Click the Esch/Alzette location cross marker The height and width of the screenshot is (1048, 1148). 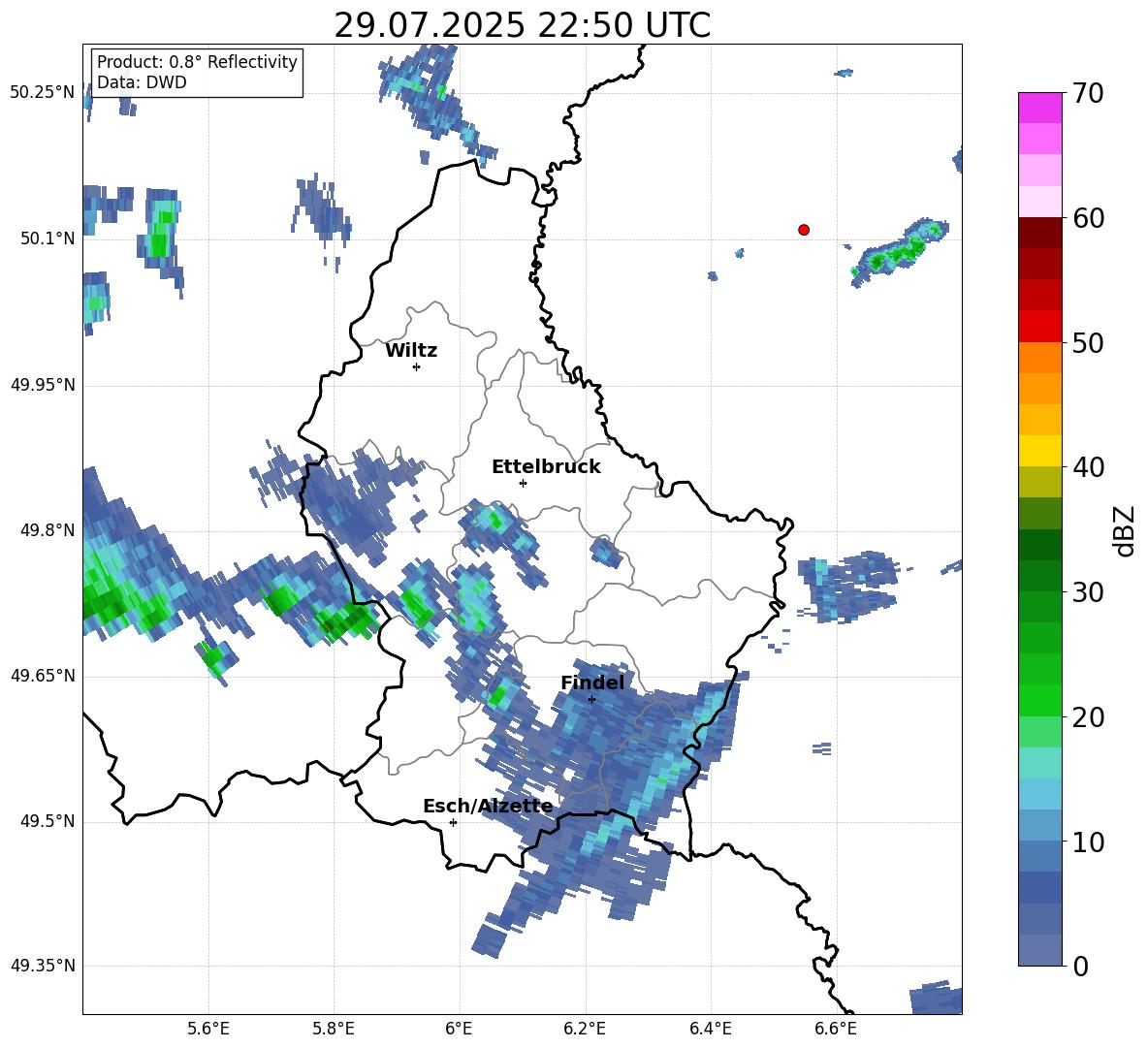click(453, 822)
